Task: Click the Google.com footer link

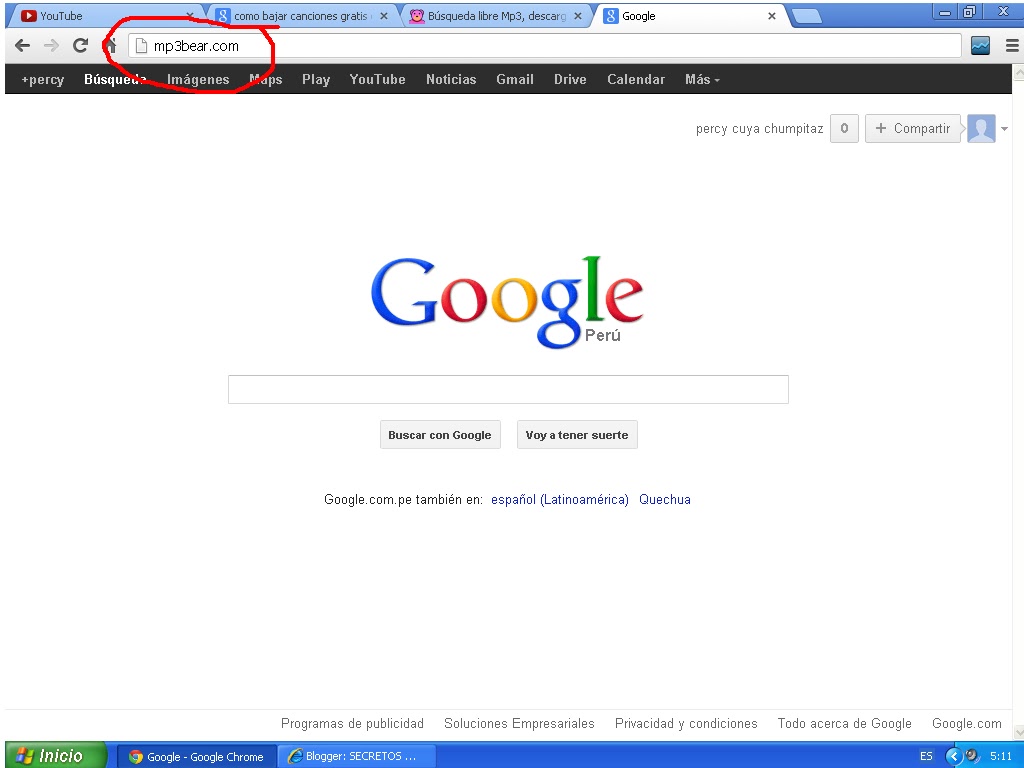Action: [x=967, y=724]
